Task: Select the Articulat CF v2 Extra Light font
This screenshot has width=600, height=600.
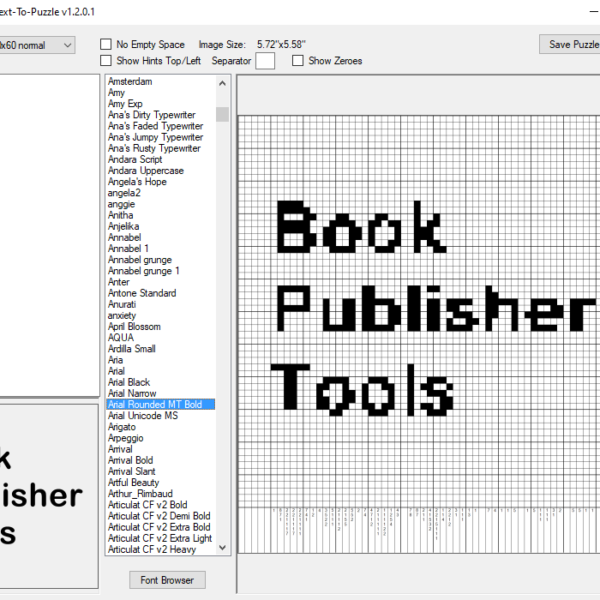Action: tap(161, 538)
